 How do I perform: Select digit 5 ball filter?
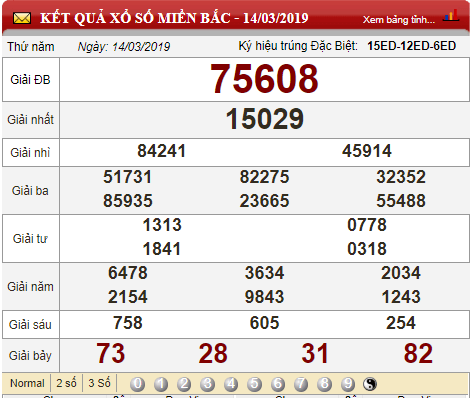coord(254,384)
